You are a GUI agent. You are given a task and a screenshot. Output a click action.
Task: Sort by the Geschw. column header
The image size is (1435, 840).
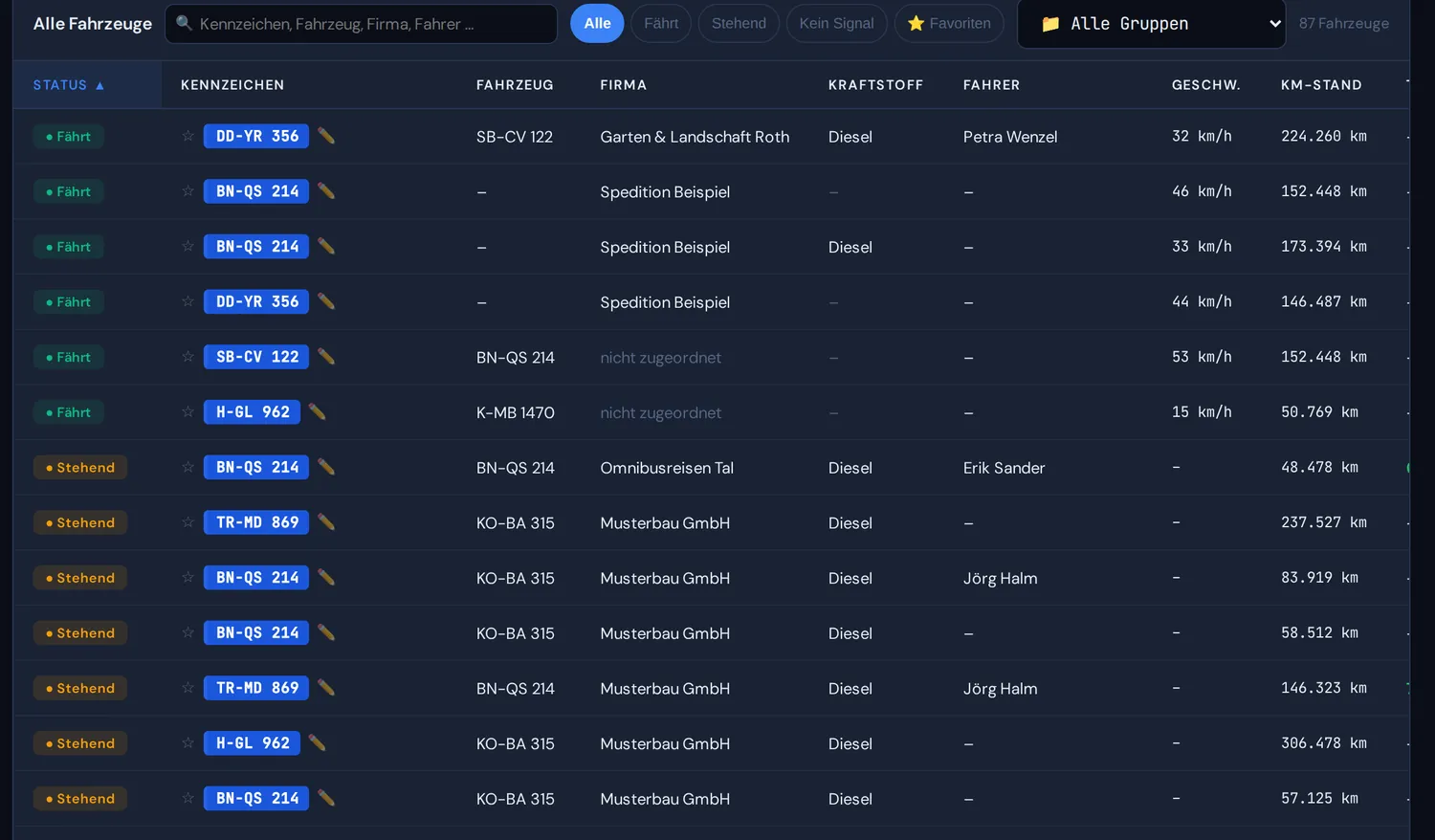click(1205, 85)
